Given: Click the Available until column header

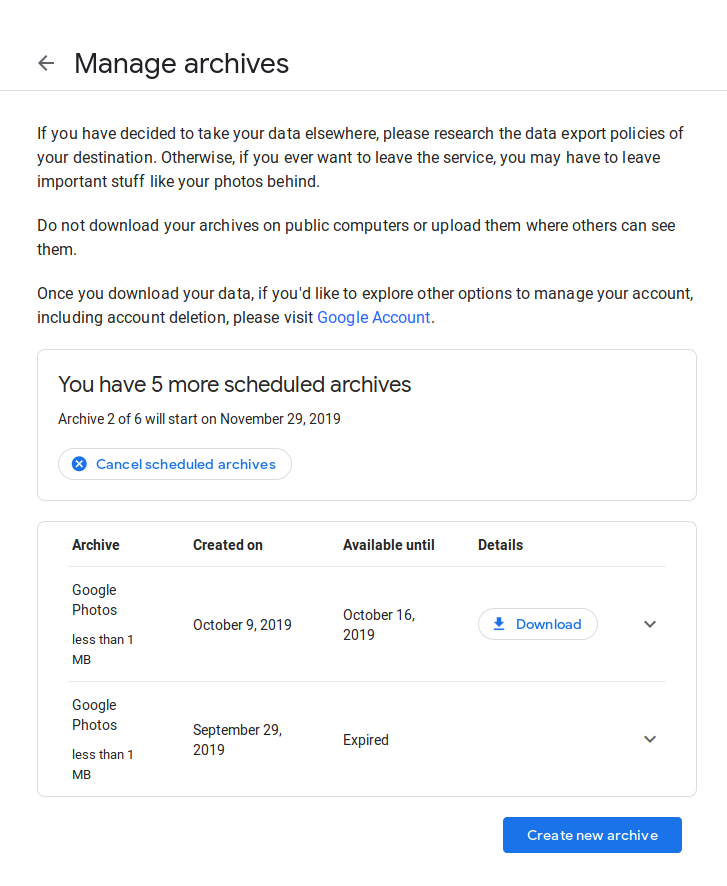Looking at the screenshot, I should pos(388,545).
